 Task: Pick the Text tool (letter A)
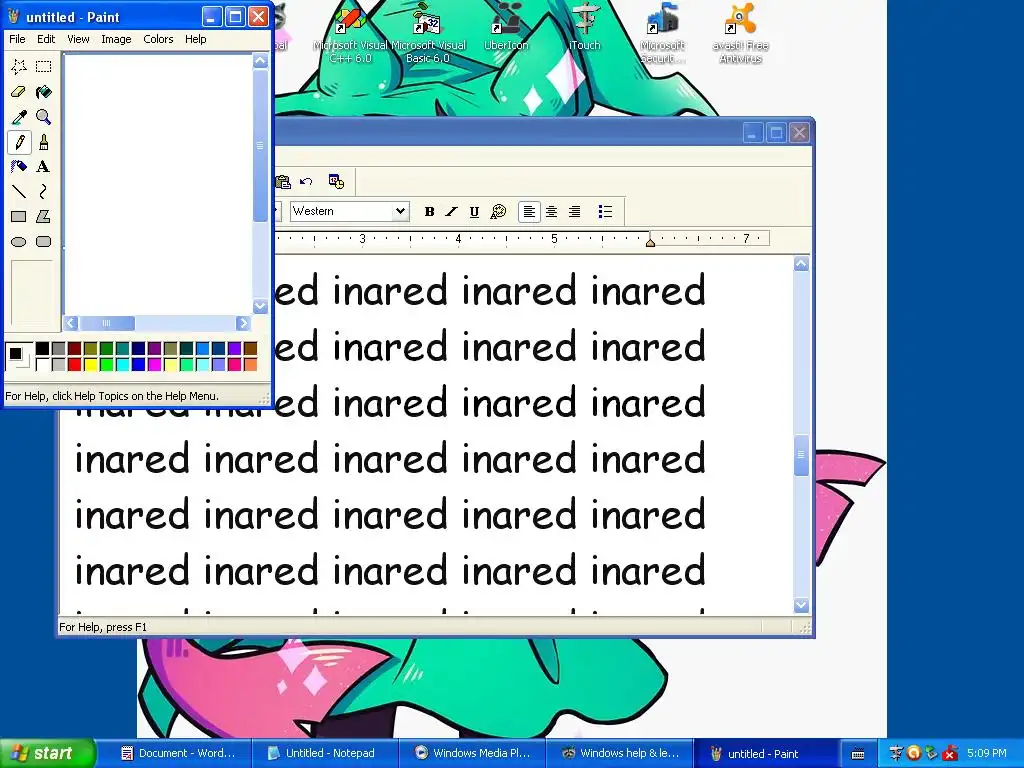point(44,167)
